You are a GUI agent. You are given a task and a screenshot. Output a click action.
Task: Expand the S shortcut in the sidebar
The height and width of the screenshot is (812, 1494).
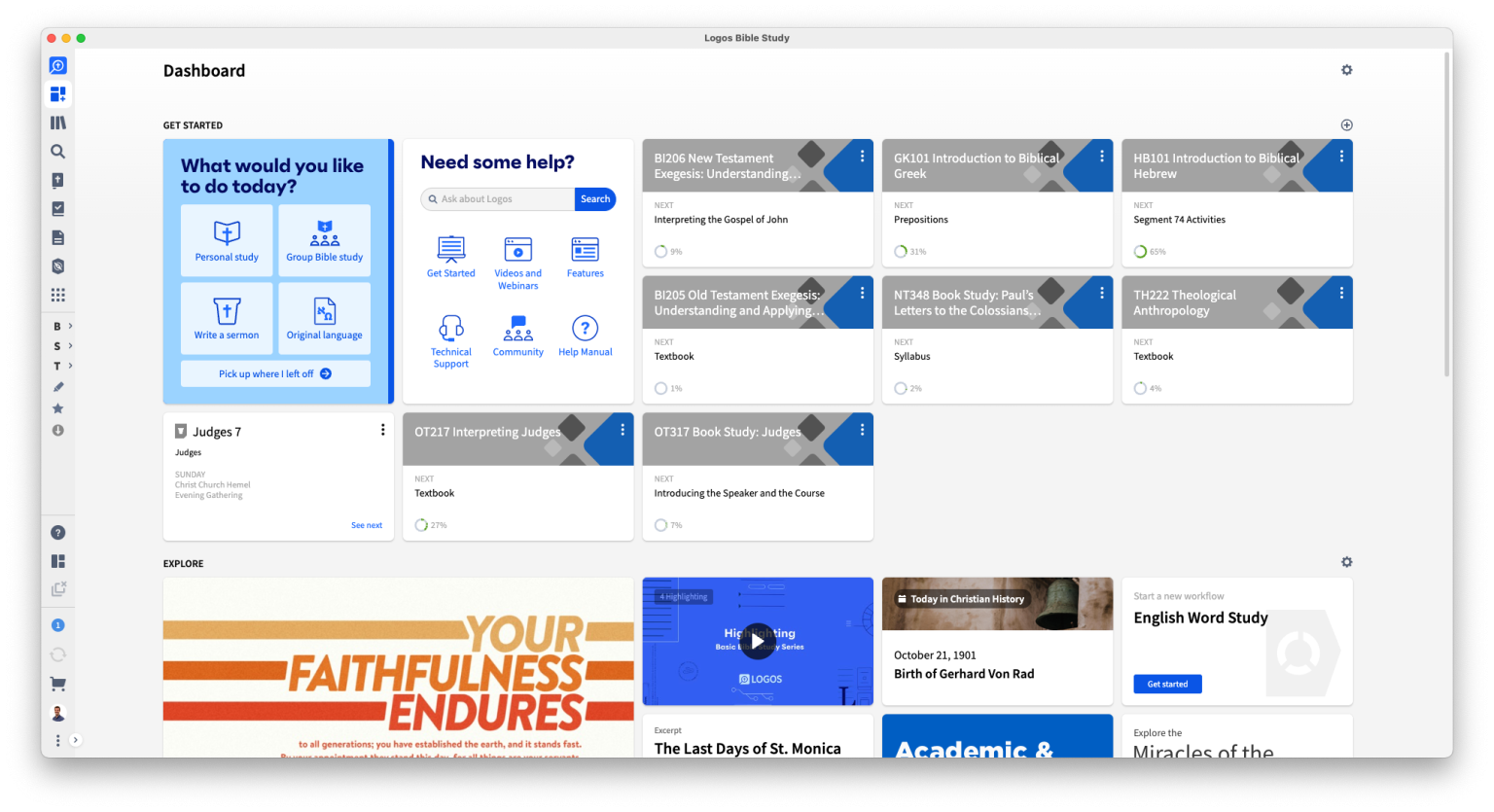click(58, 345)
